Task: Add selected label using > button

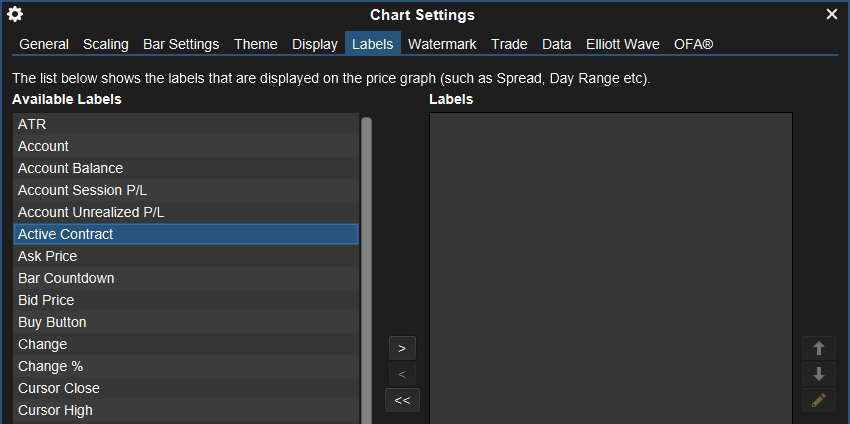Action: pos(401,348)
